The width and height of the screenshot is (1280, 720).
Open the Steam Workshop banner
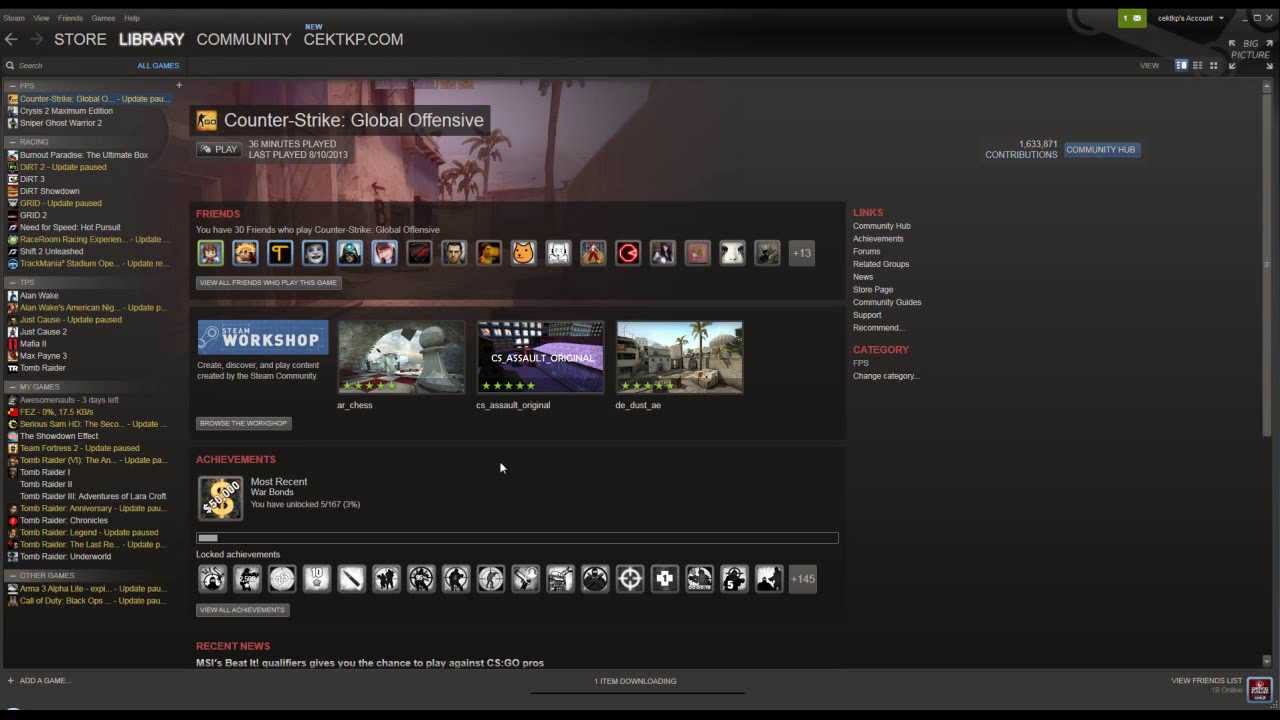263,337
